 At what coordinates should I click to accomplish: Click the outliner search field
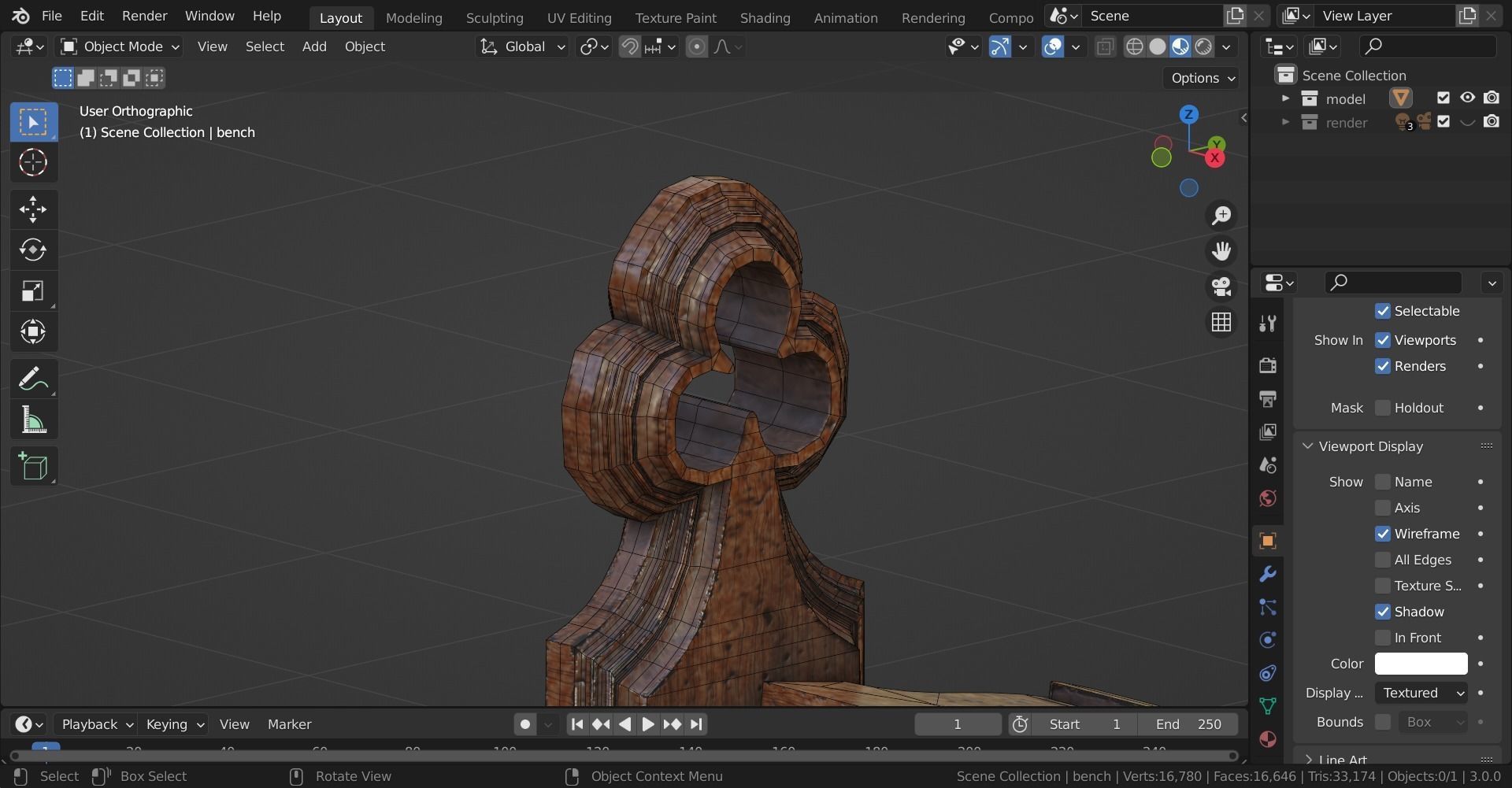coord(1429,46)
